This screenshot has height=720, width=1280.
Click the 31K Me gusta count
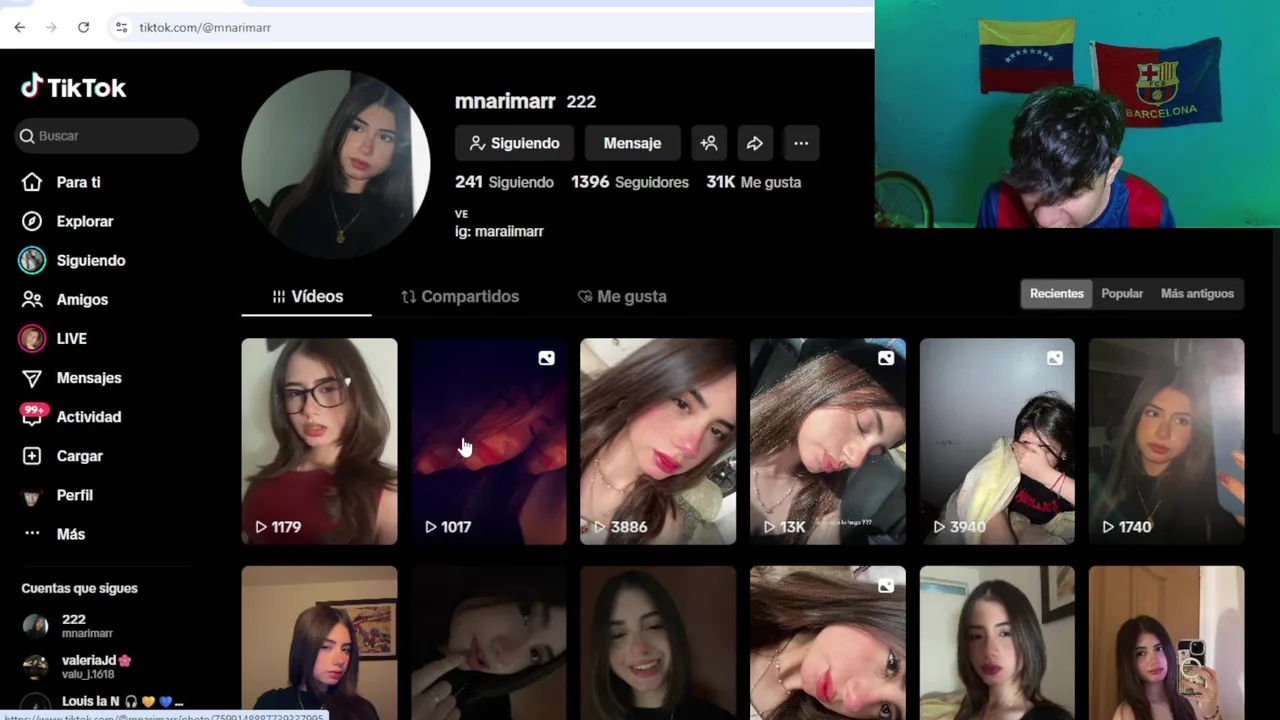pos(754,182)
